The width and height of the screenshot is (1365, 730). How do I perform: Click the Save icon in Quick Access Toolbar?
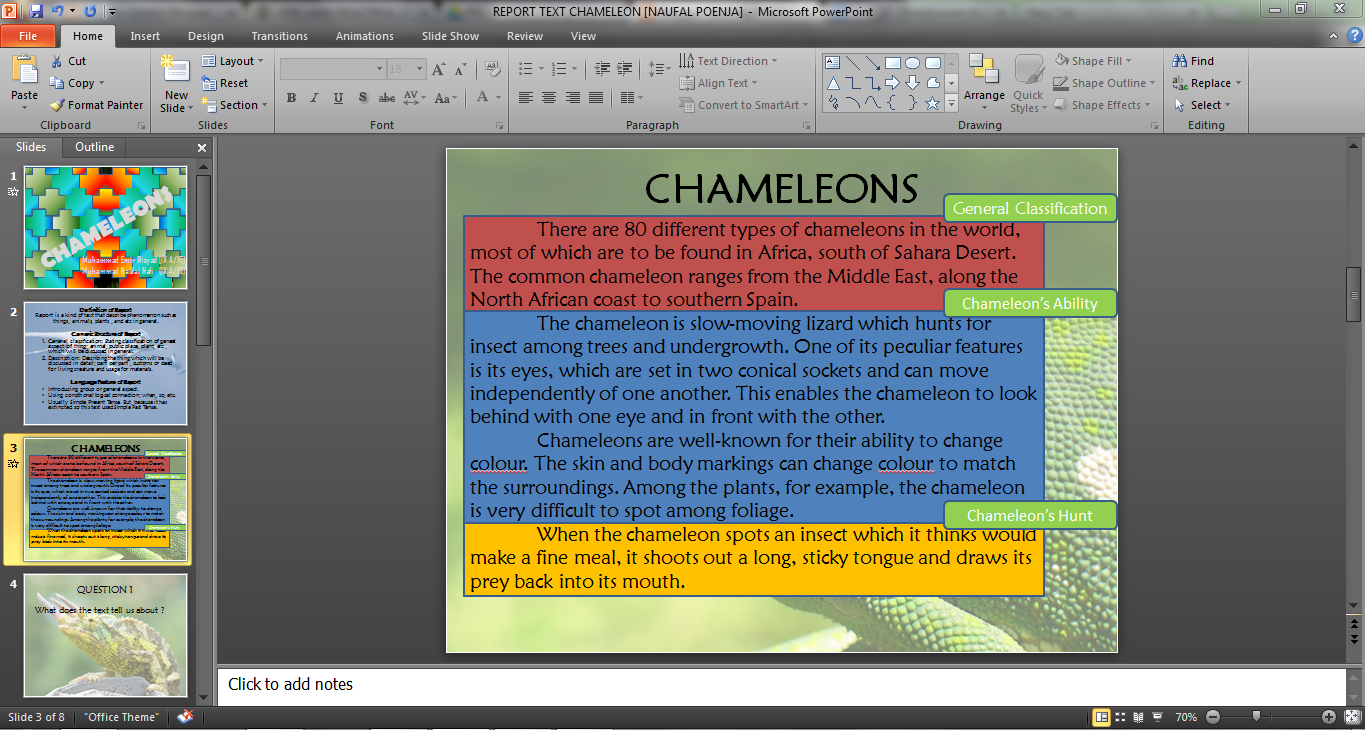[37, 11]
